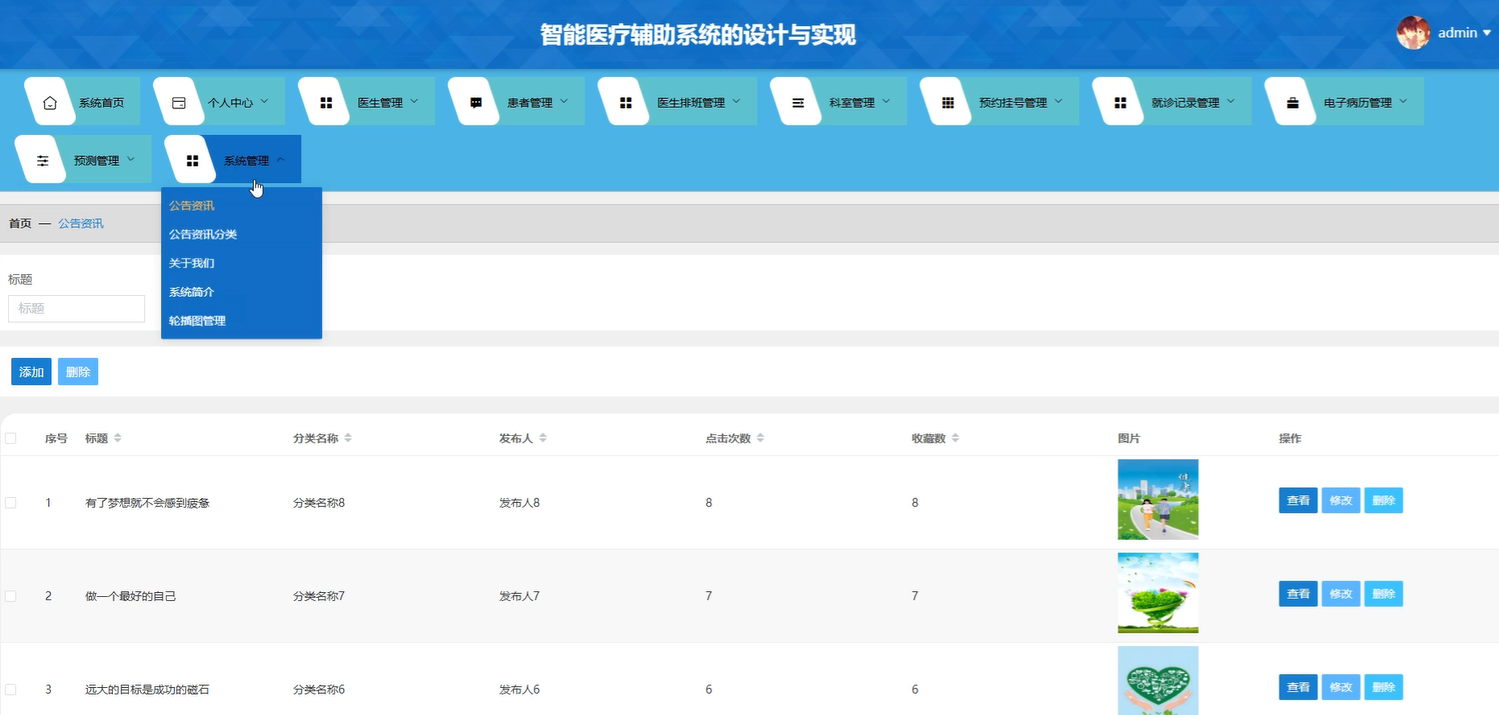Sort table by 点击次数 column arrows
Screen dimensions: 1499x715
click(x=760, y=439)
